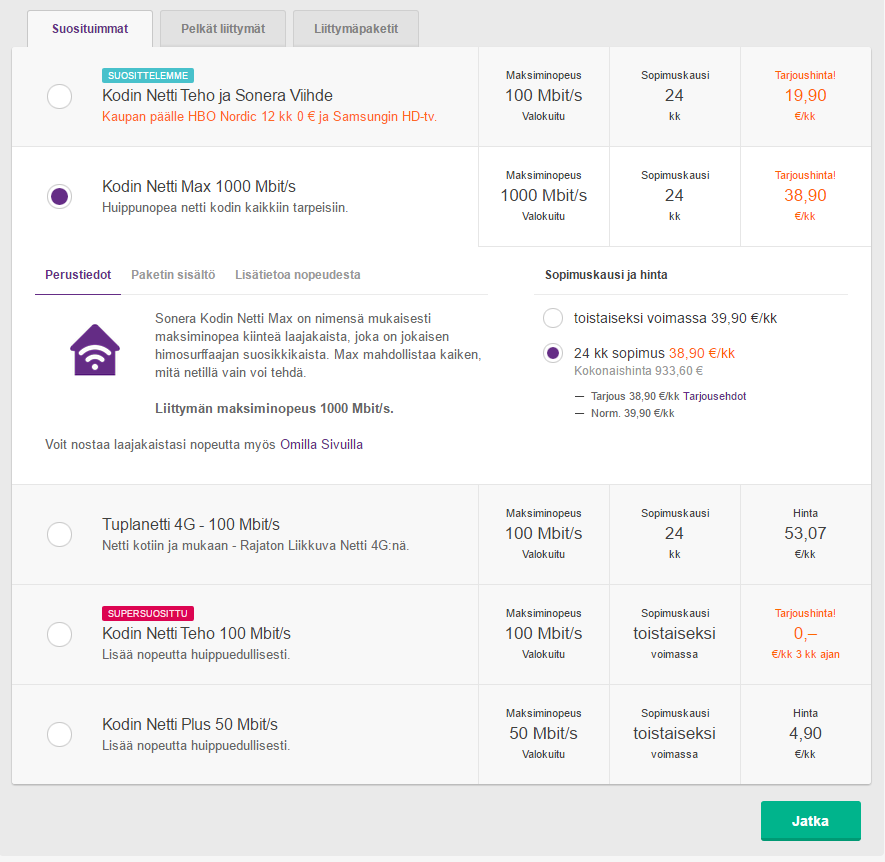Viewport: 885px width, 862px height.
Task: Open the Pelkät liittymät tab
Action: (x=223, y=29)
